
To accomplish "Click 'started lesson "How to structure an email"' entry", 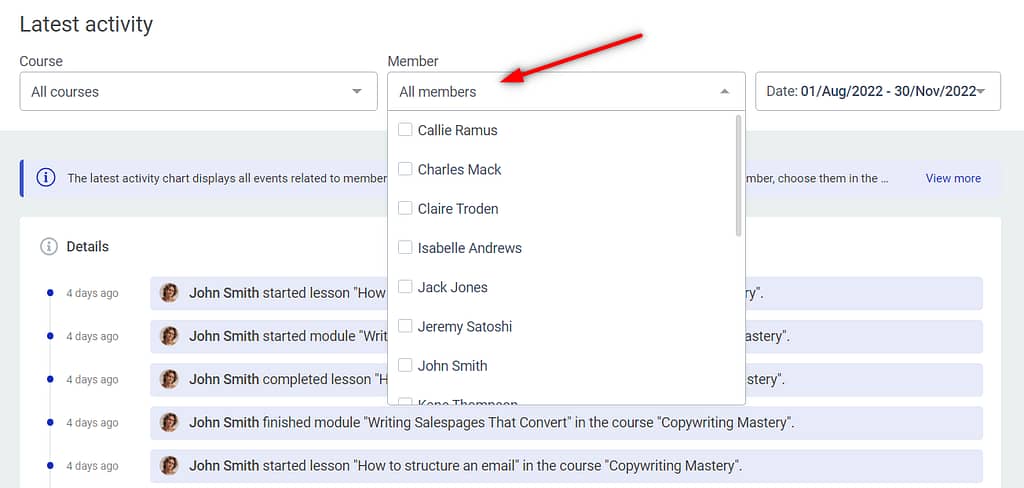I will 566,466.
